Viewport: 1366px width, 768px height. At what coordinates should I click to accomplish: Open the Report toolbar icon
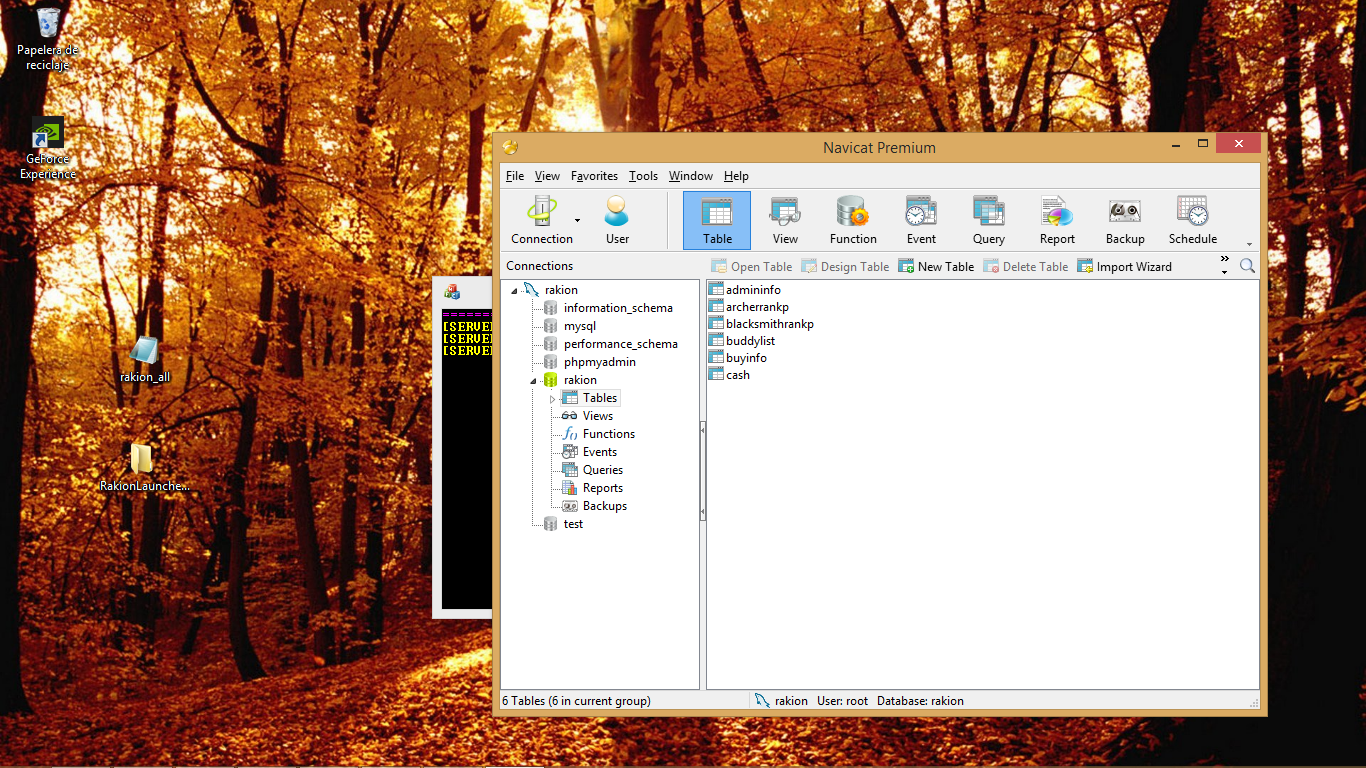point(1057,220)
